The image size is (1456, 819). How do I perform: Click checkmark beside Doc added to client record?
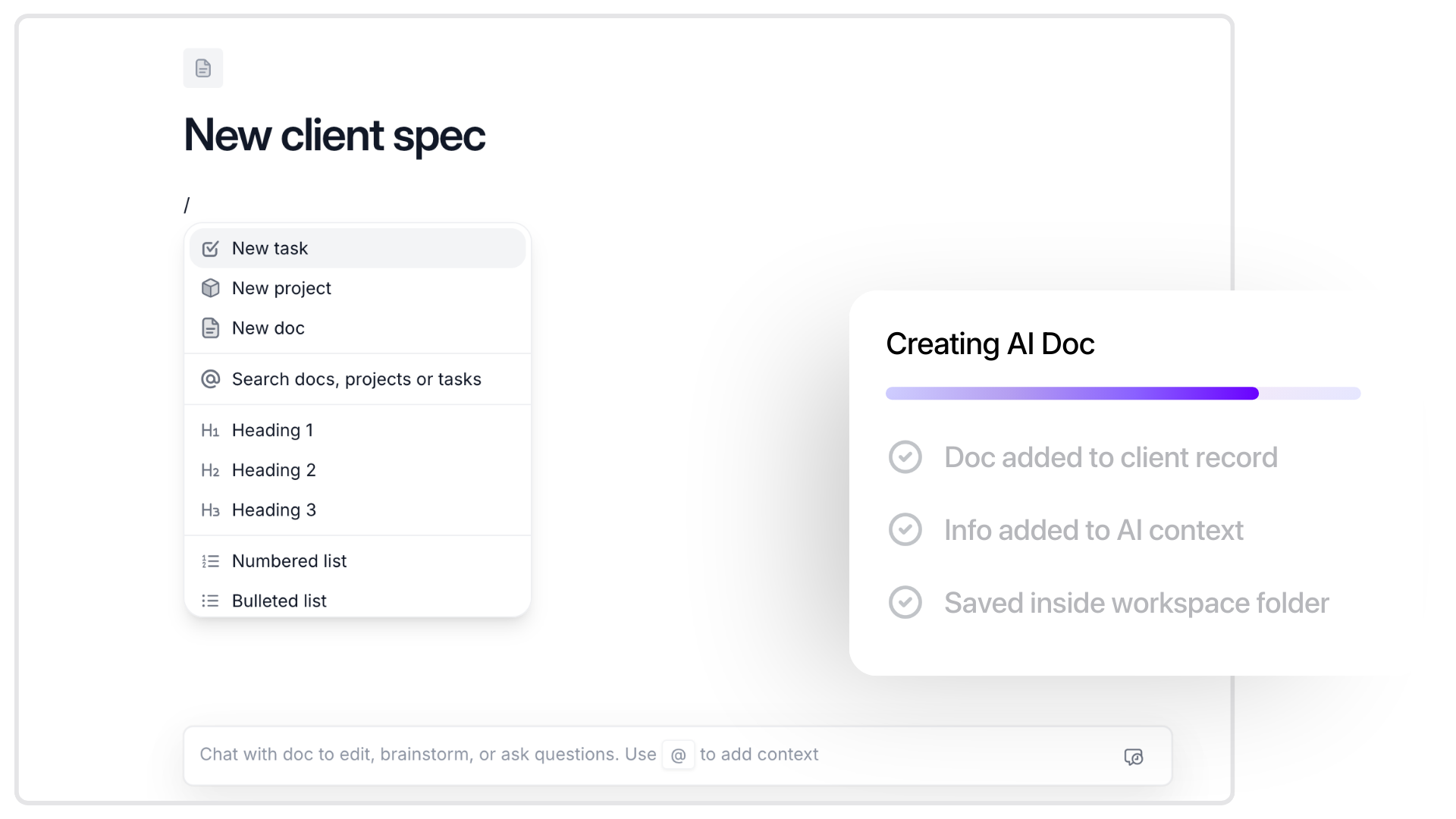click(x=905, y=457)
